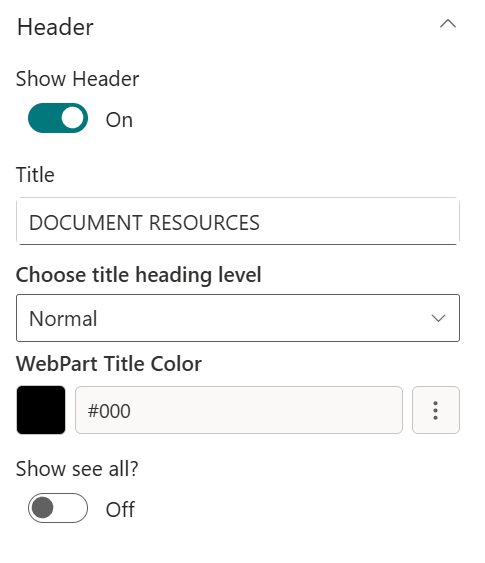Turn off the Show Header toggle
485x563 pixels.
coord(58,118)
